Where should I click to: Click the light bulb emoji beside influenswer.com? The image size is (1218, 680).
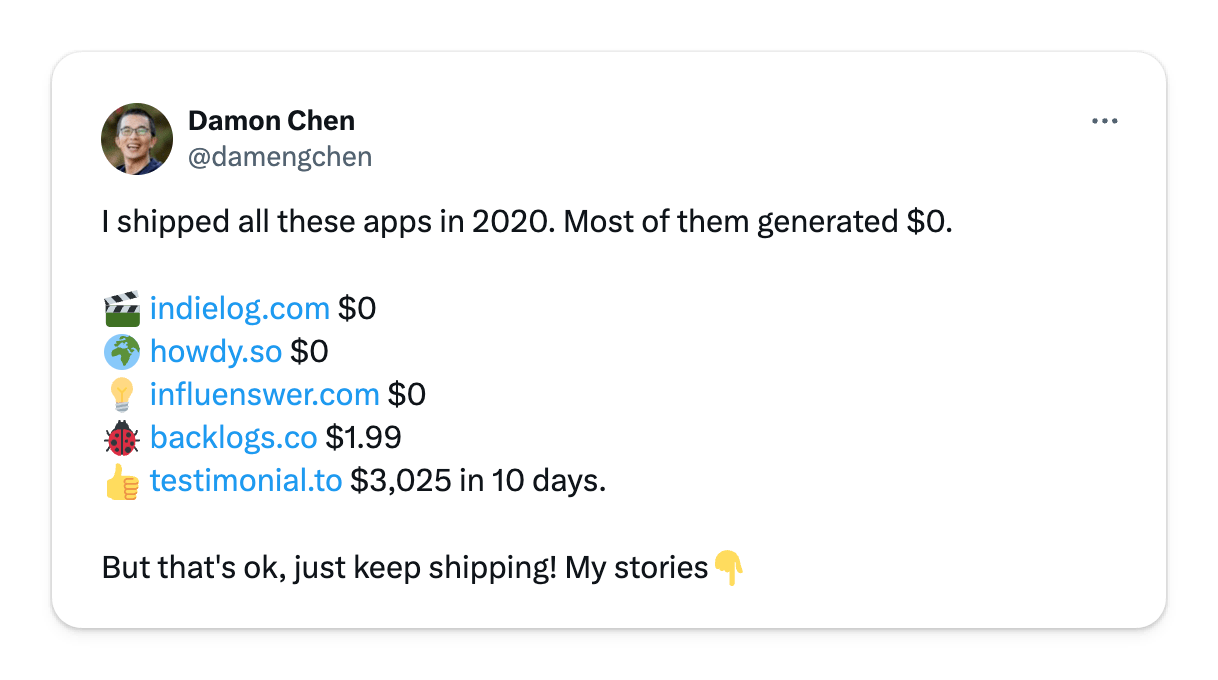pyautogui.click(x=121, y=395)
